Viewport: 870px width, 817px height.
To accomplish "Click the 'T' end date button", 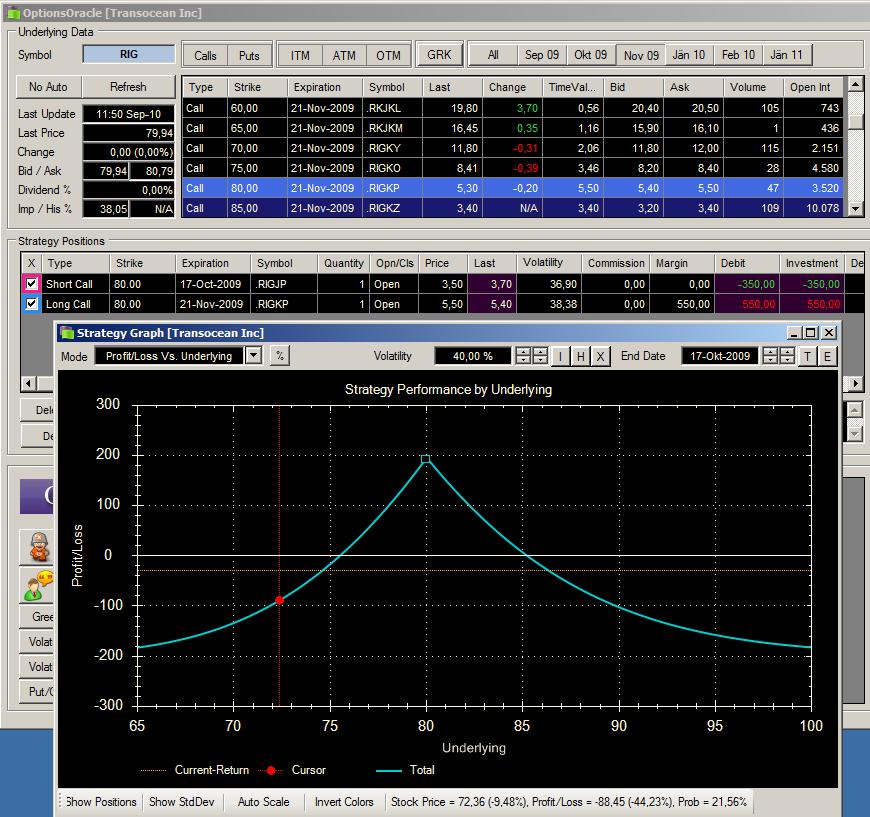I will pyautogui.click(x=808, y=356).
